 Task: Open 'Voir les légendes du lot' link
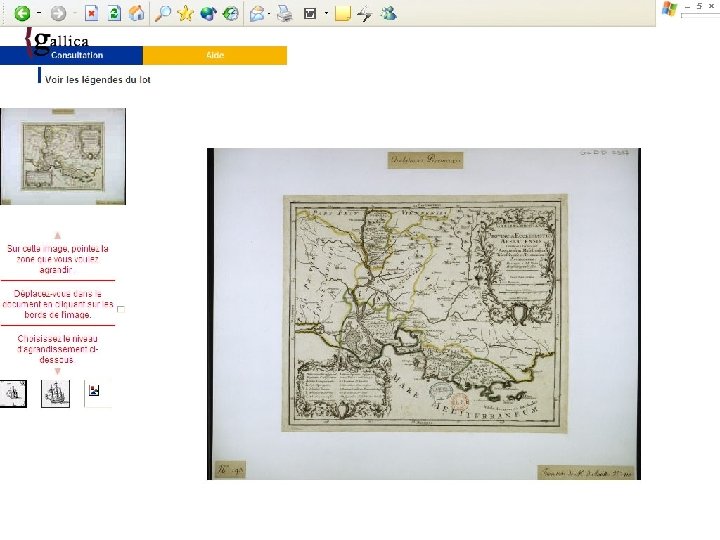[98, 80]
